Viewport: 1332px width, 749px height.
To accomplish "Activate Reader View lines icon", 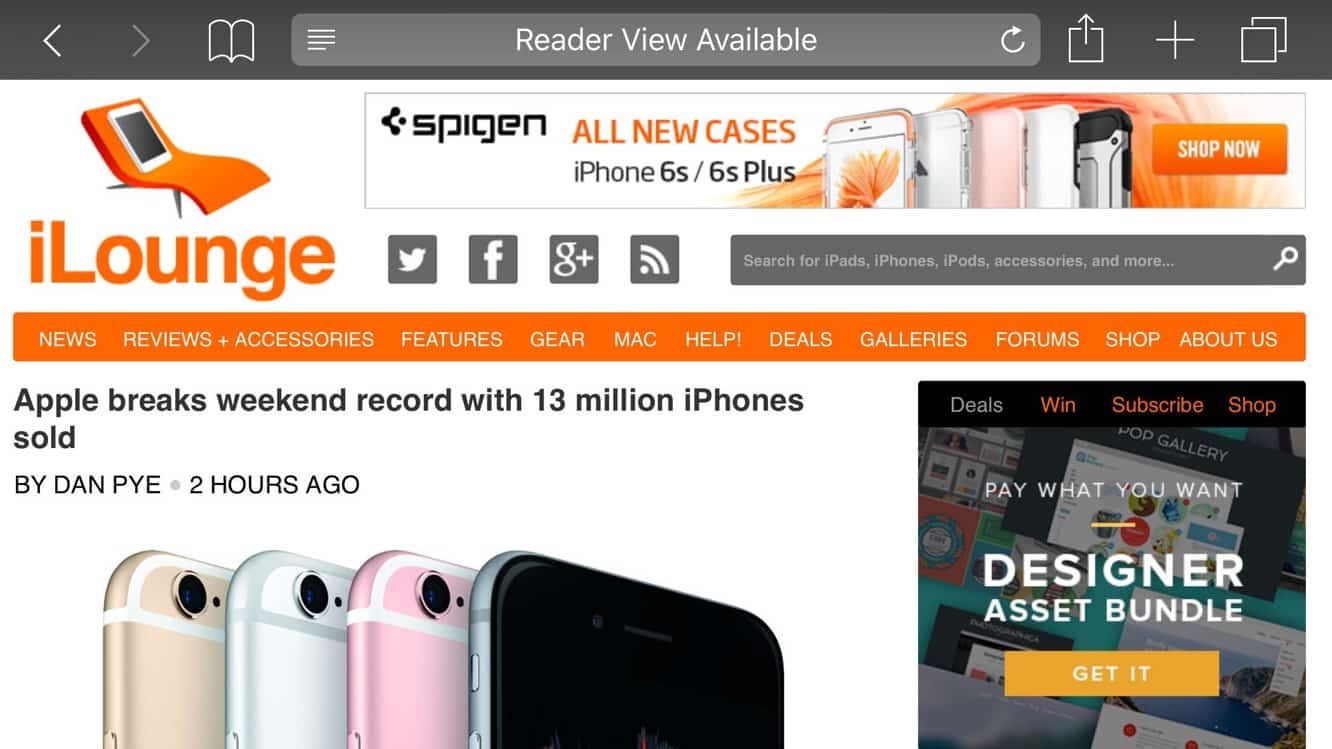I will [x=321, y=40].
